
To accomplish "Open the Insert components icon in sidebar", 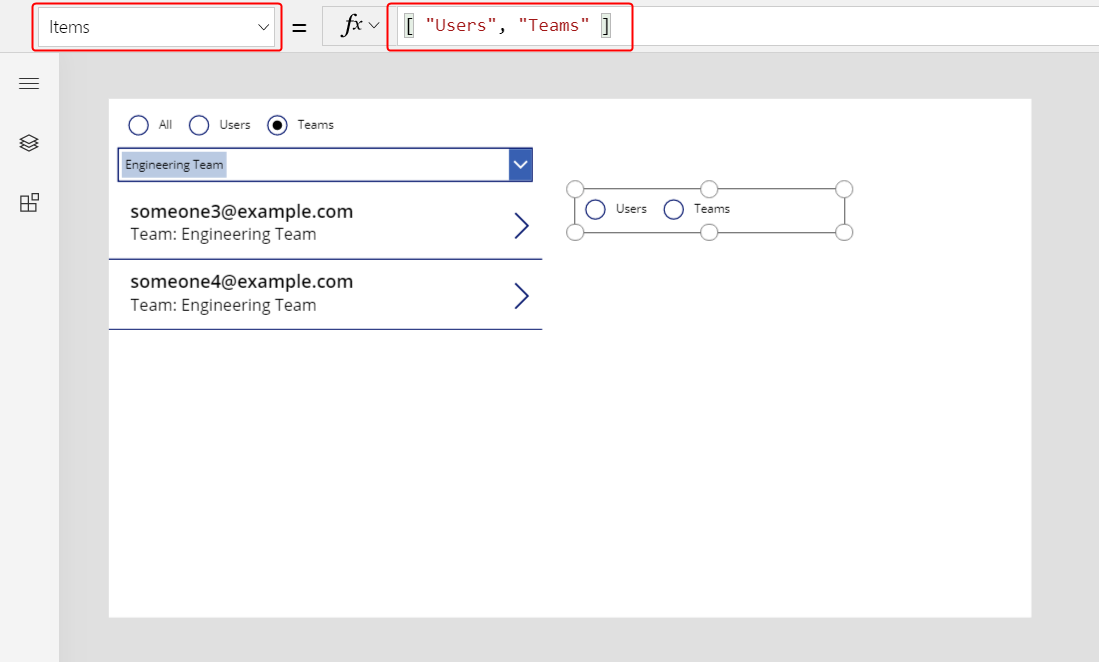I will [29, 203].
